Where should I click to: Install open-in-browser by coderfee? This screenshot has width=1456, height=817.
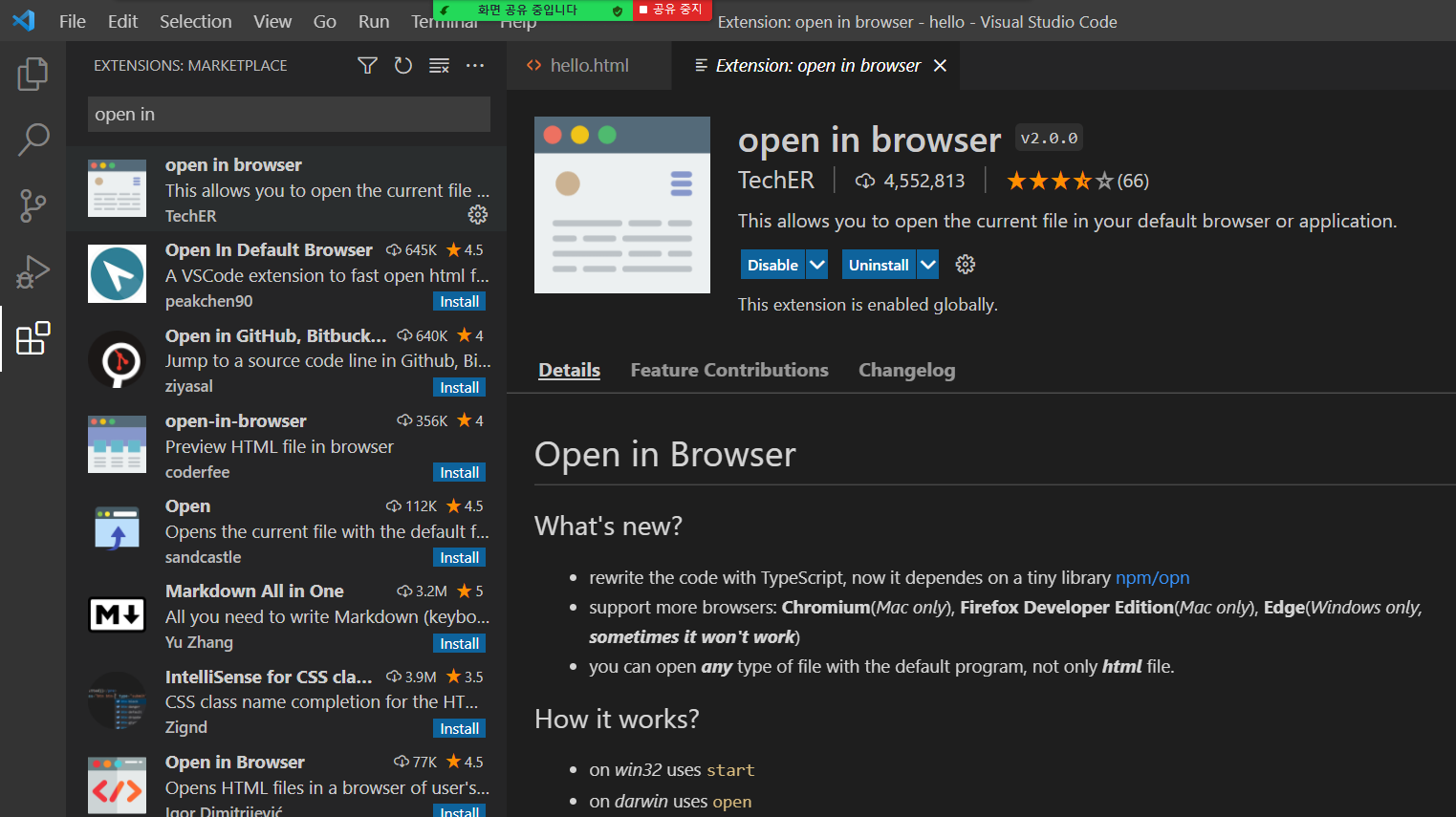click(x=460, y=472)
